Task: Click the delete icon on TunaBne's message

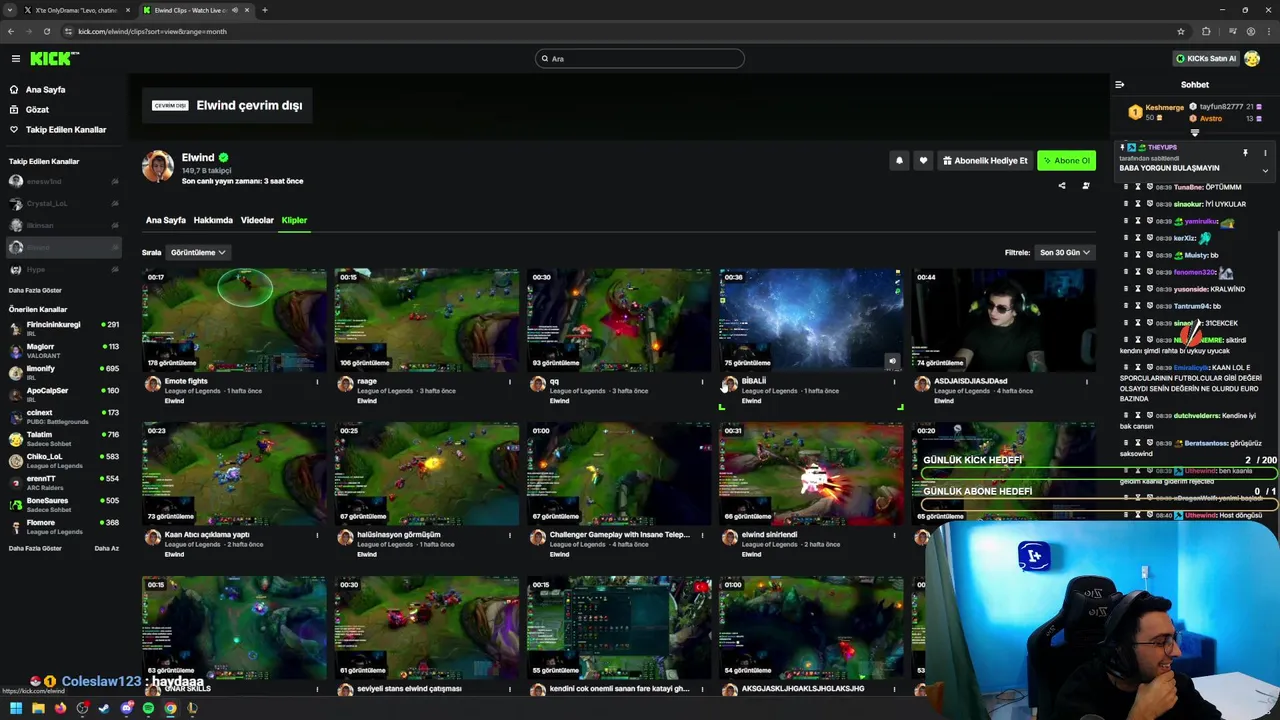Action: [1126, 187]
